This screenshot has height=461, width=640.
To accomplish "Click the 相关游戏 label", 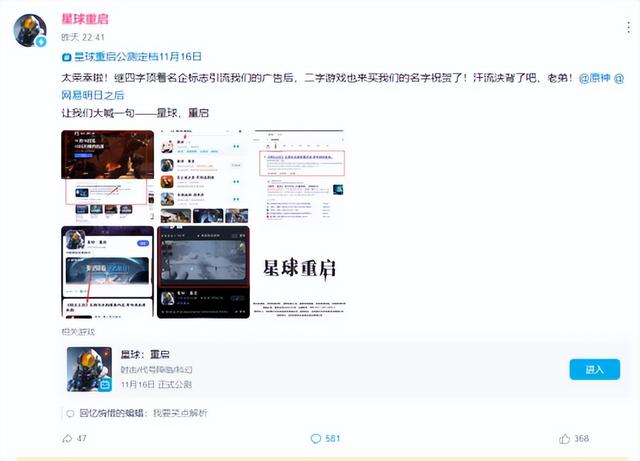I will pyautogui.click(x=78, y=332).
